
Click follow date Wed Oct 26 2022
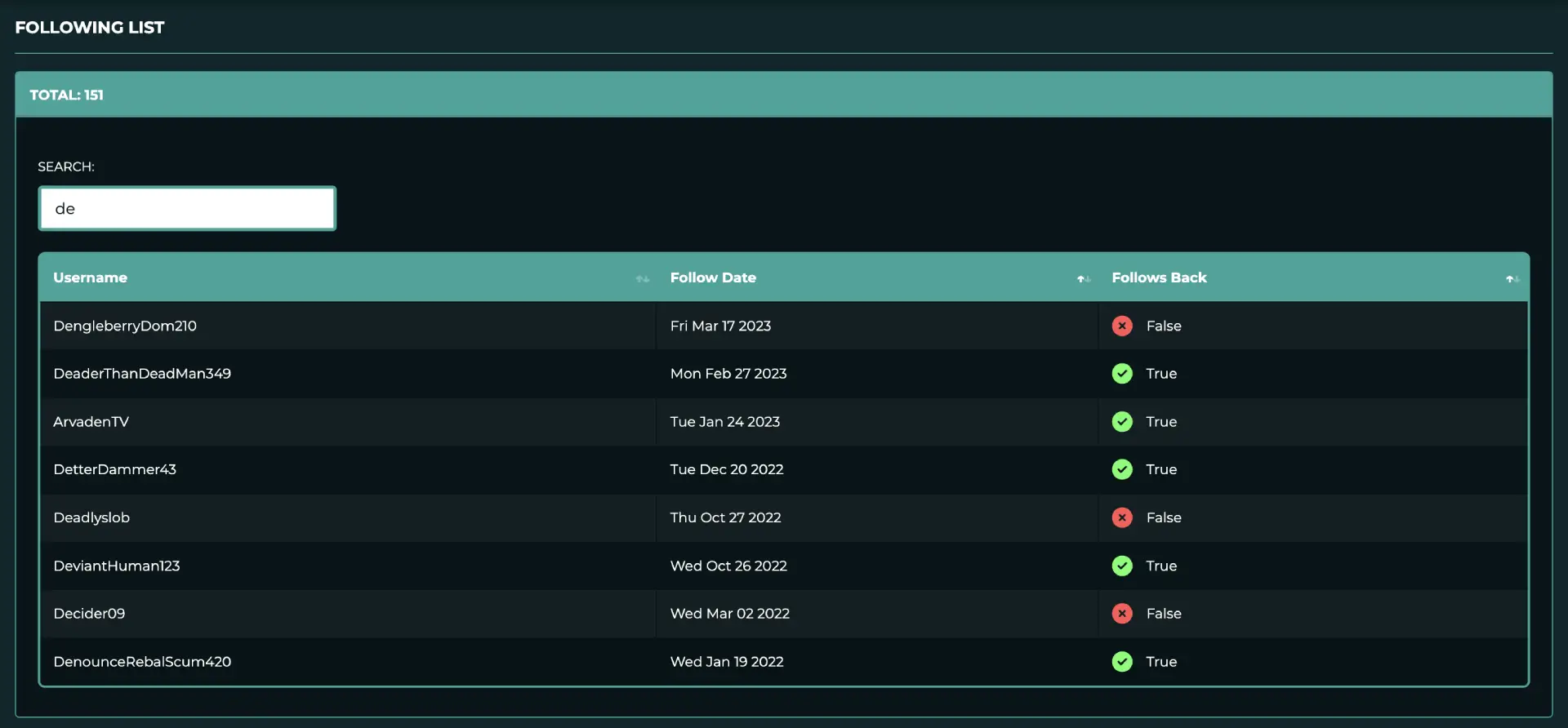(728, 566)
